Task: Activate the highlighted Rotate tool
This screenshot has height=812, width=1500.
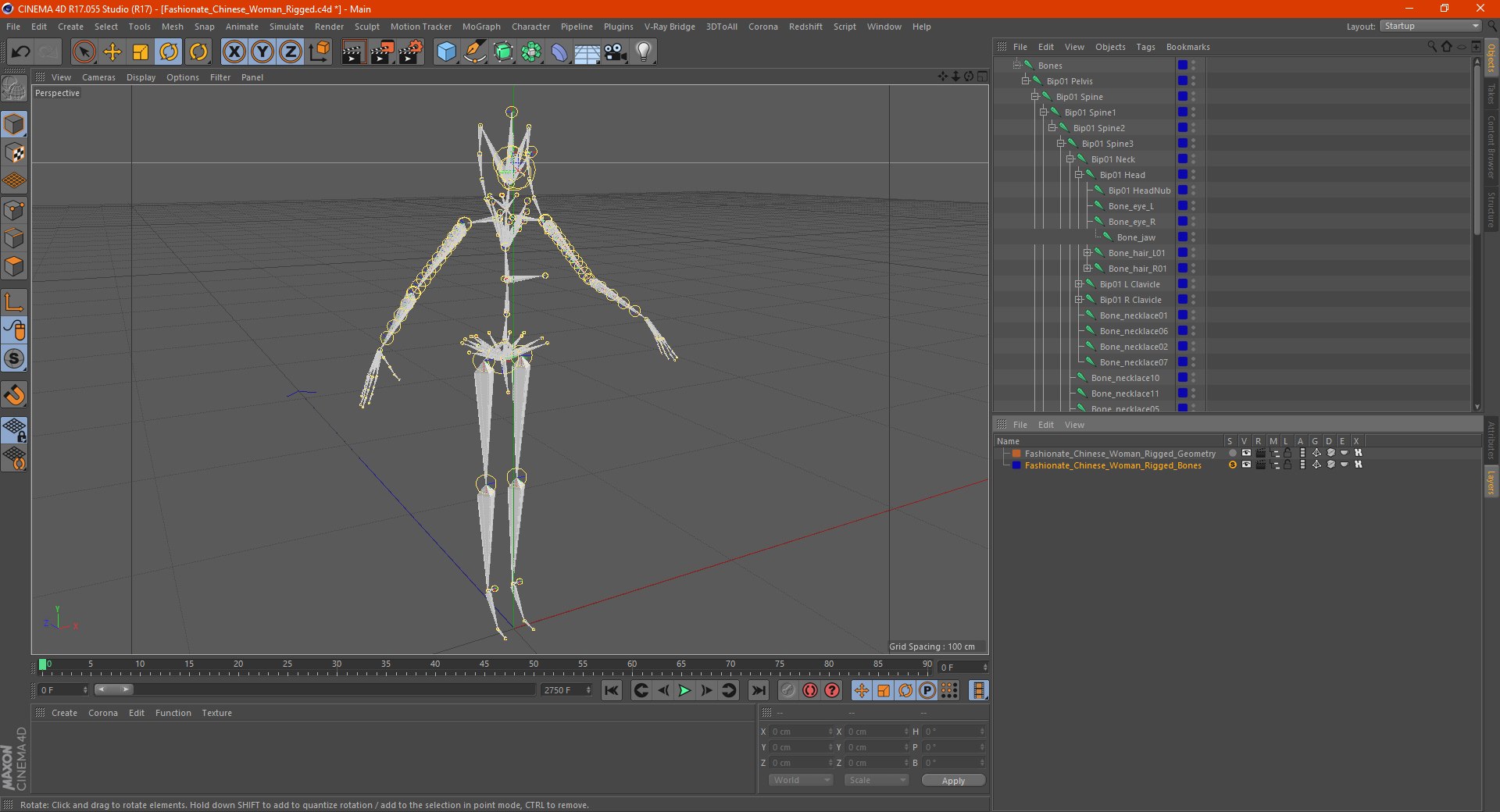Action: pos(169,52)
